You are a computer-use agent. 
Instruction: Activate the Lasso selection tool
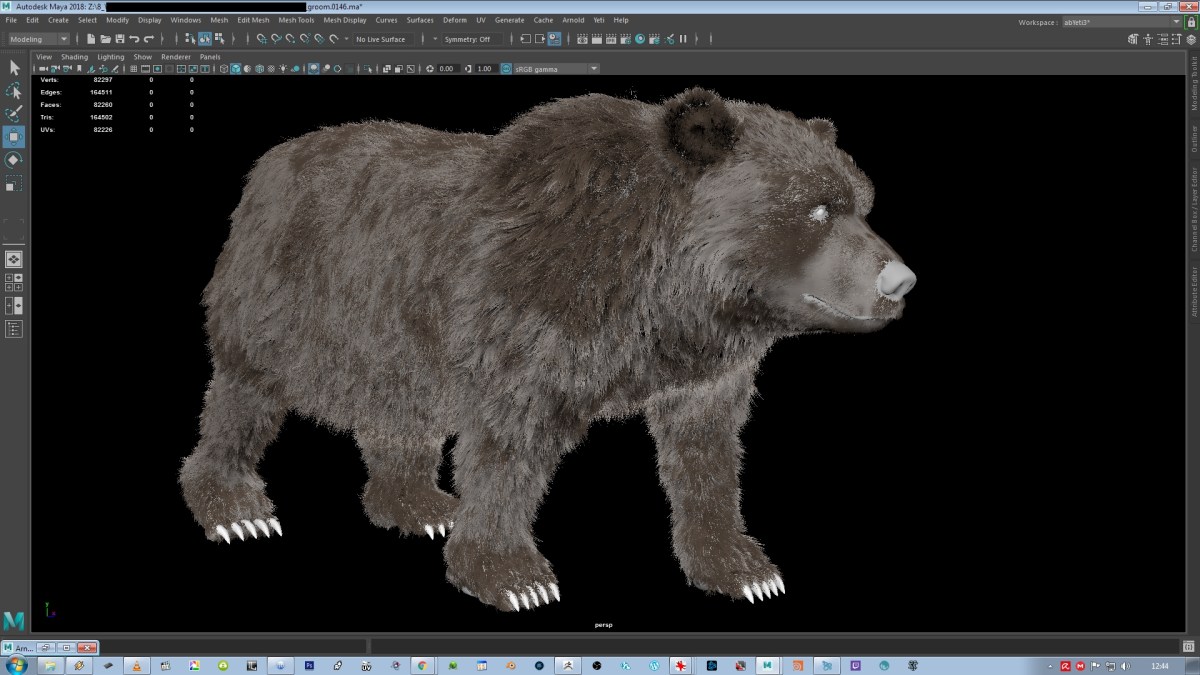coord(14,91)
